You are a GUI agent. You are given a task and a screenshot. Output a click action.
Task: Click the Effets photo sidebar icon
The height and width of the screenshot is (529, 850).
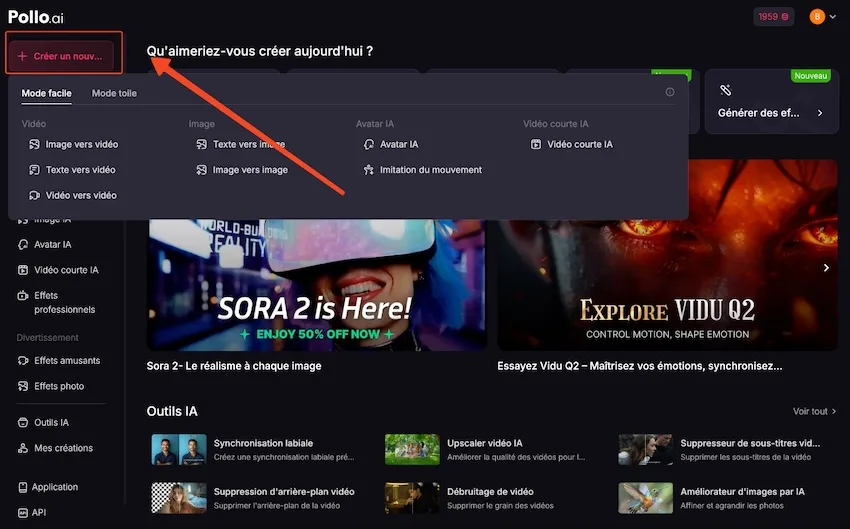click(x=23, y=387)
